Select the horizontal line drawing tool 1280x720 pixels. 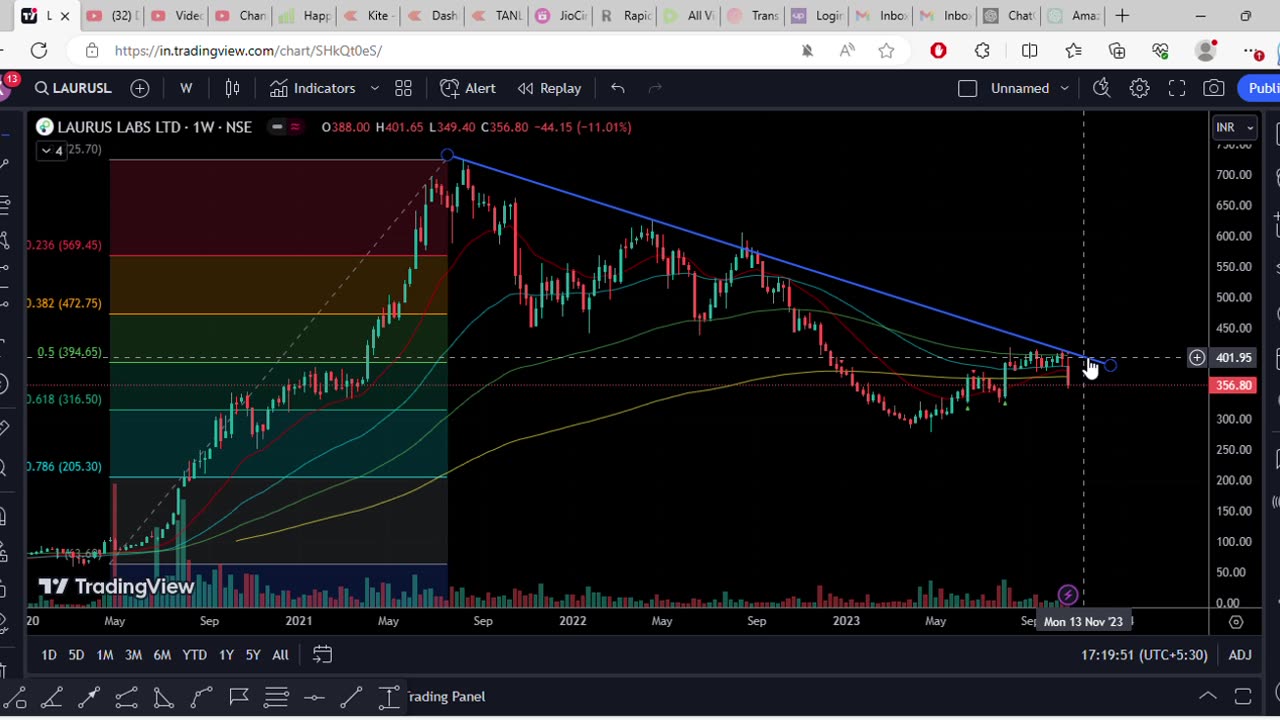point(314,697)
